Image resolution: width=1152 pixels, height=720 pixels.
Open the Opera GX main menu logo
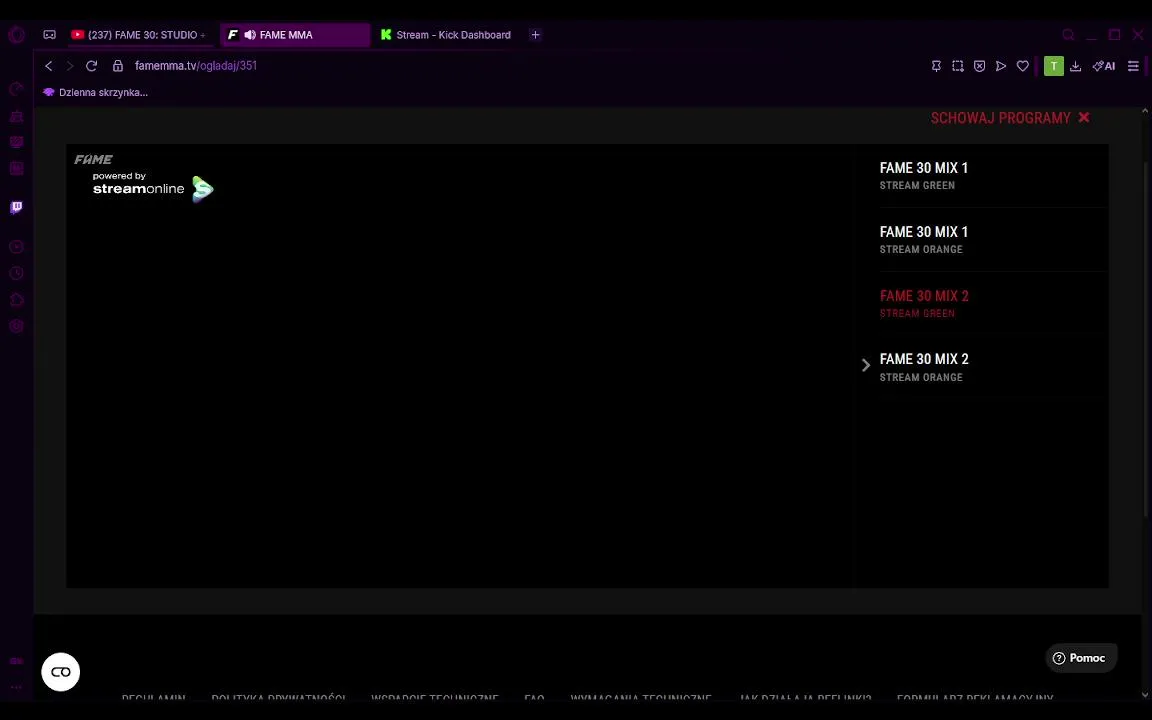click(x=16, y=35)
